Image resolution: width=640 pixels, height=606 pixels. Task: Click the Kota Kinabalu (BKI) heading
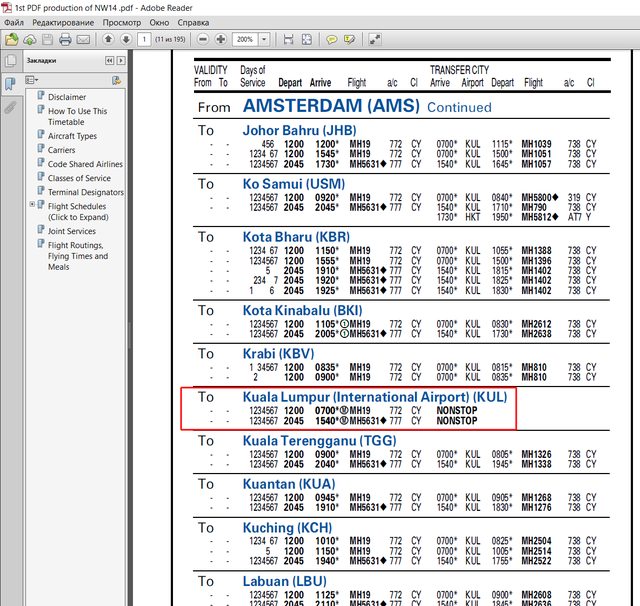point(302,310)
